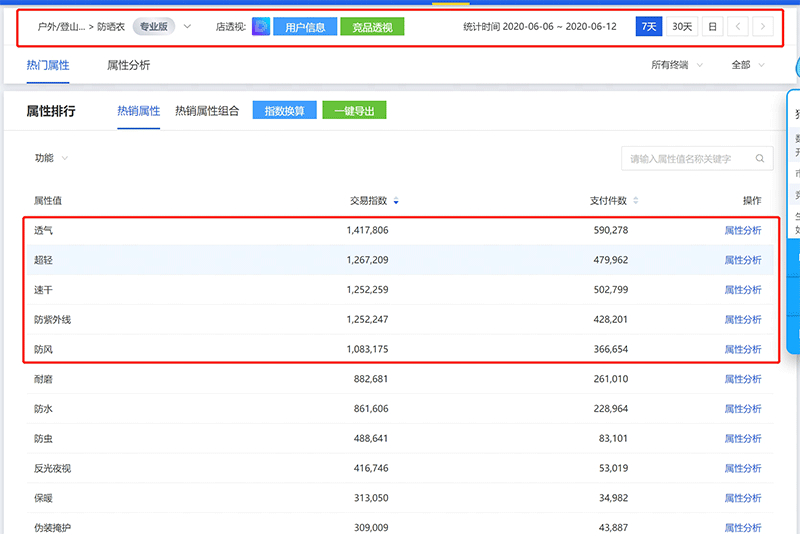Screen dimensions: 800x534
Task: Click the 用户信息 button
Action: coord(305,27)
